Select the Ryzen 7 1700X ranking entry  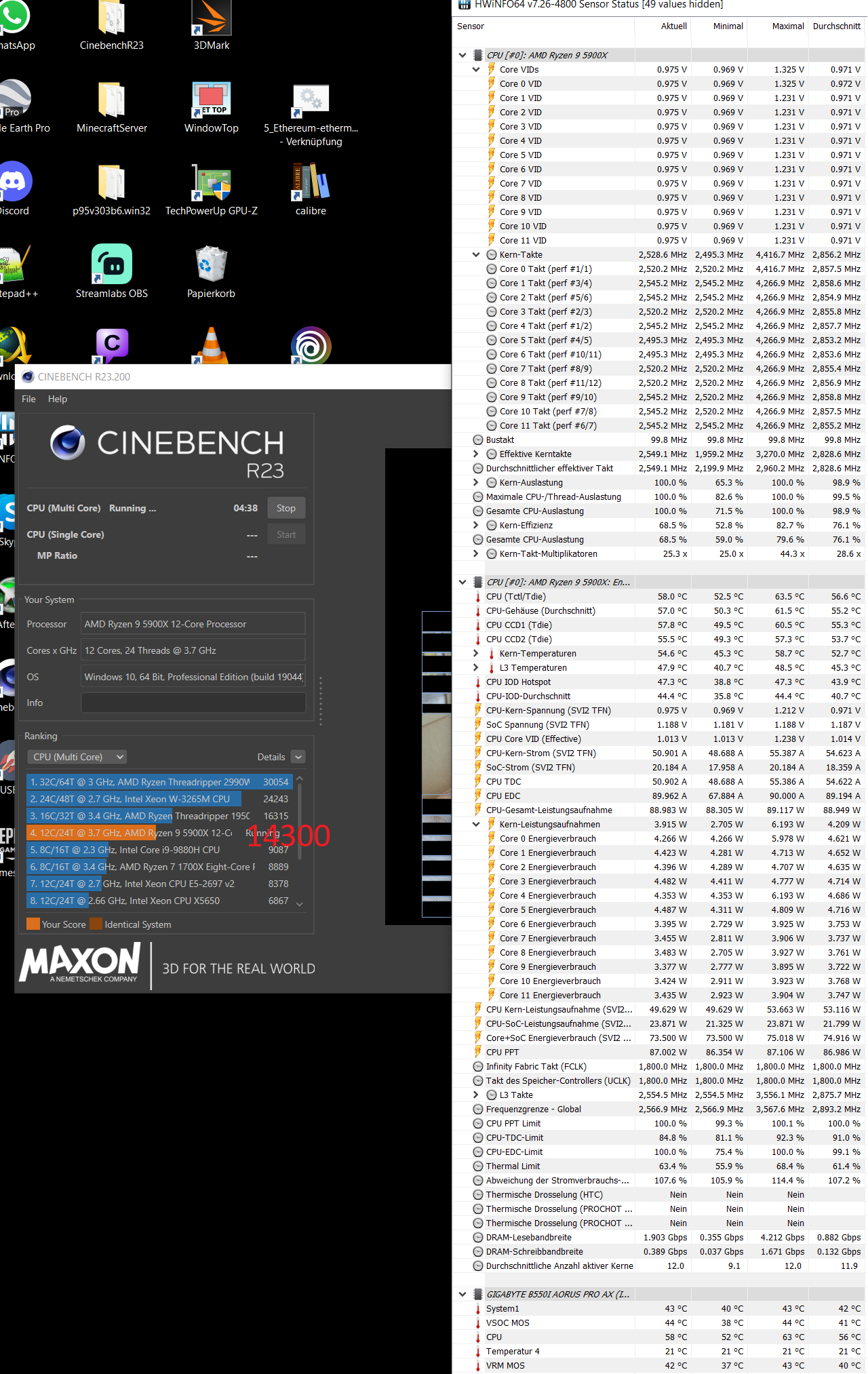point(159,867)
